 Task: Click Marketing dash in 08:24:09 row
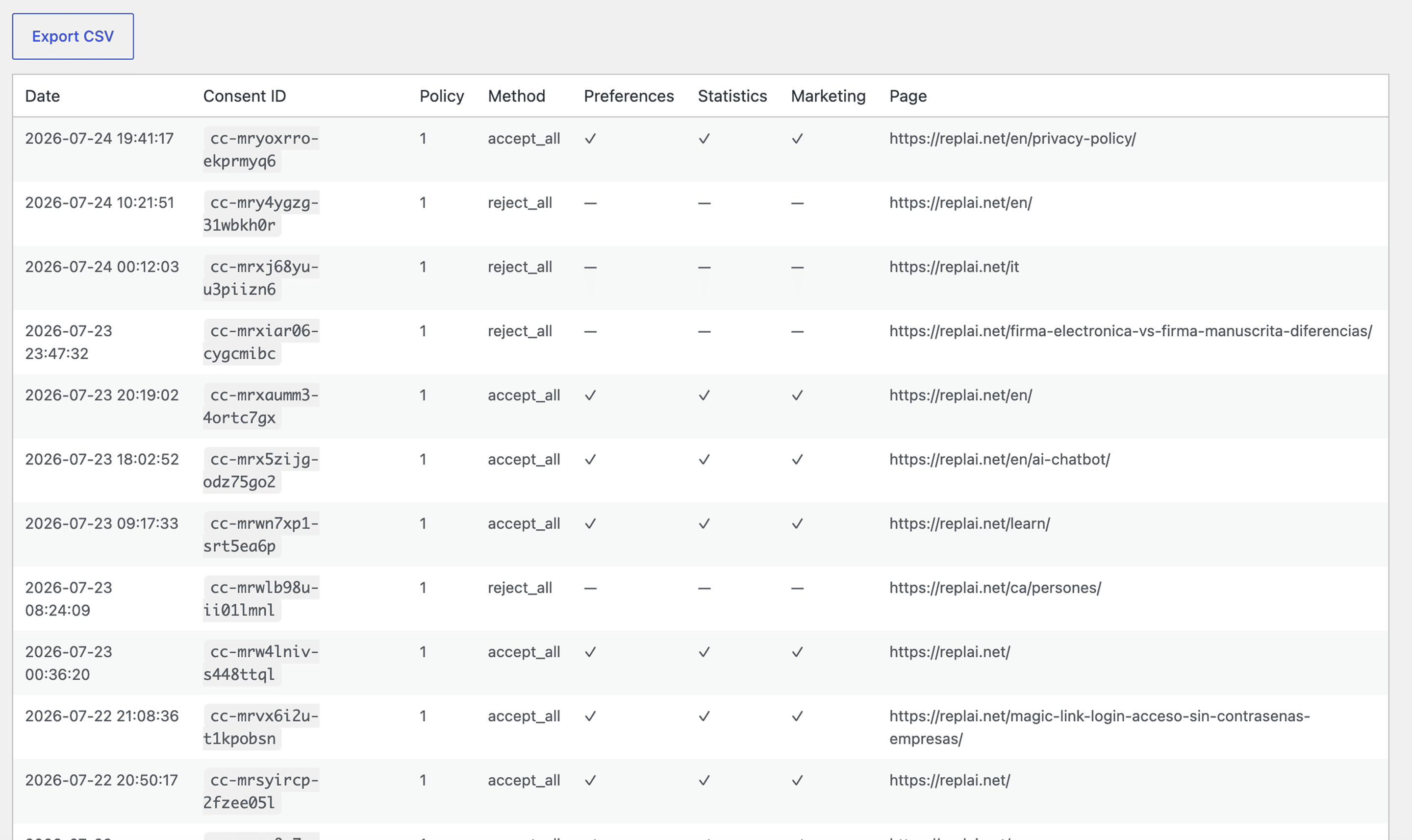[797, 588]
